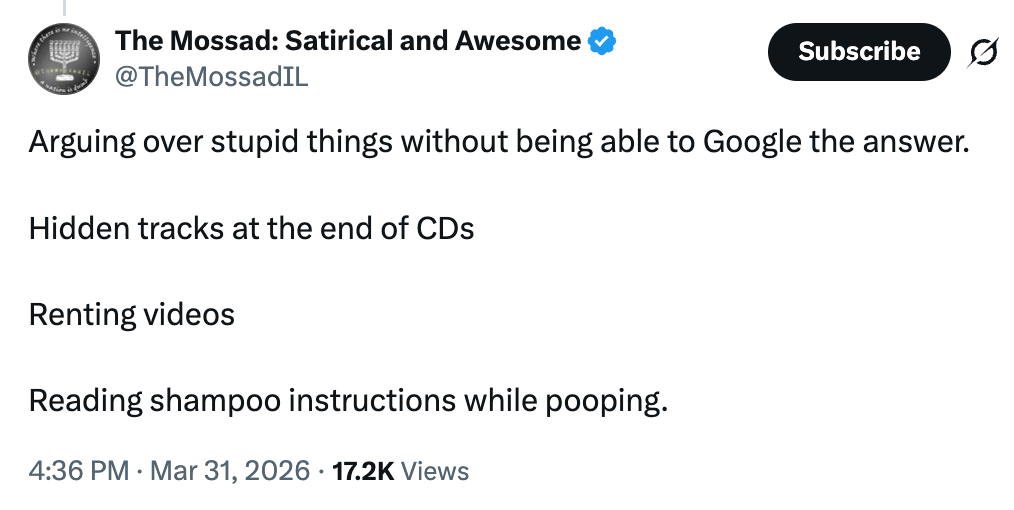
Task: Click the line "Hidden tracks at the end of CDs"
Action: [x=251, y=228]
